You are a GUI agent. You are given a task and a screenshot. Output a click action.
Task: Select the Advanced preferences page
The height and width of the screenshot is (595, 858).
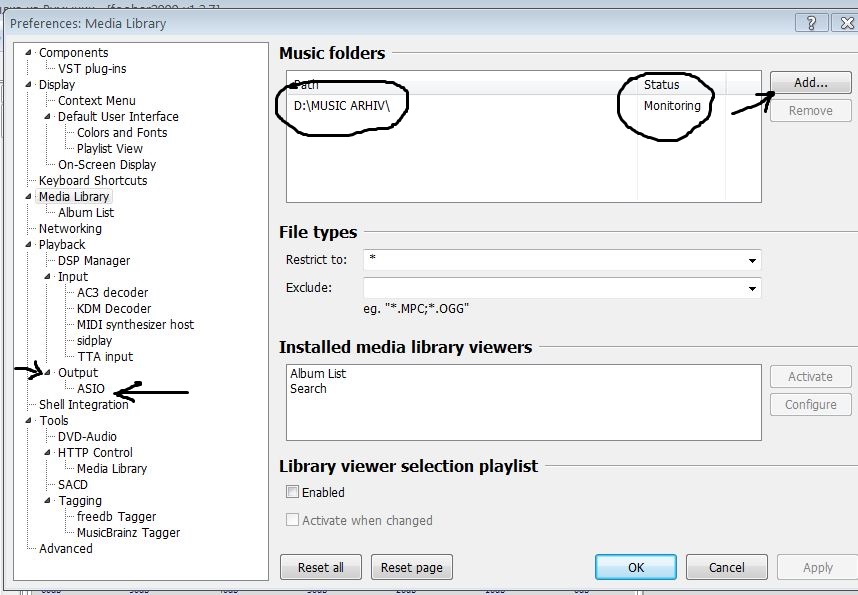[66, 548]
